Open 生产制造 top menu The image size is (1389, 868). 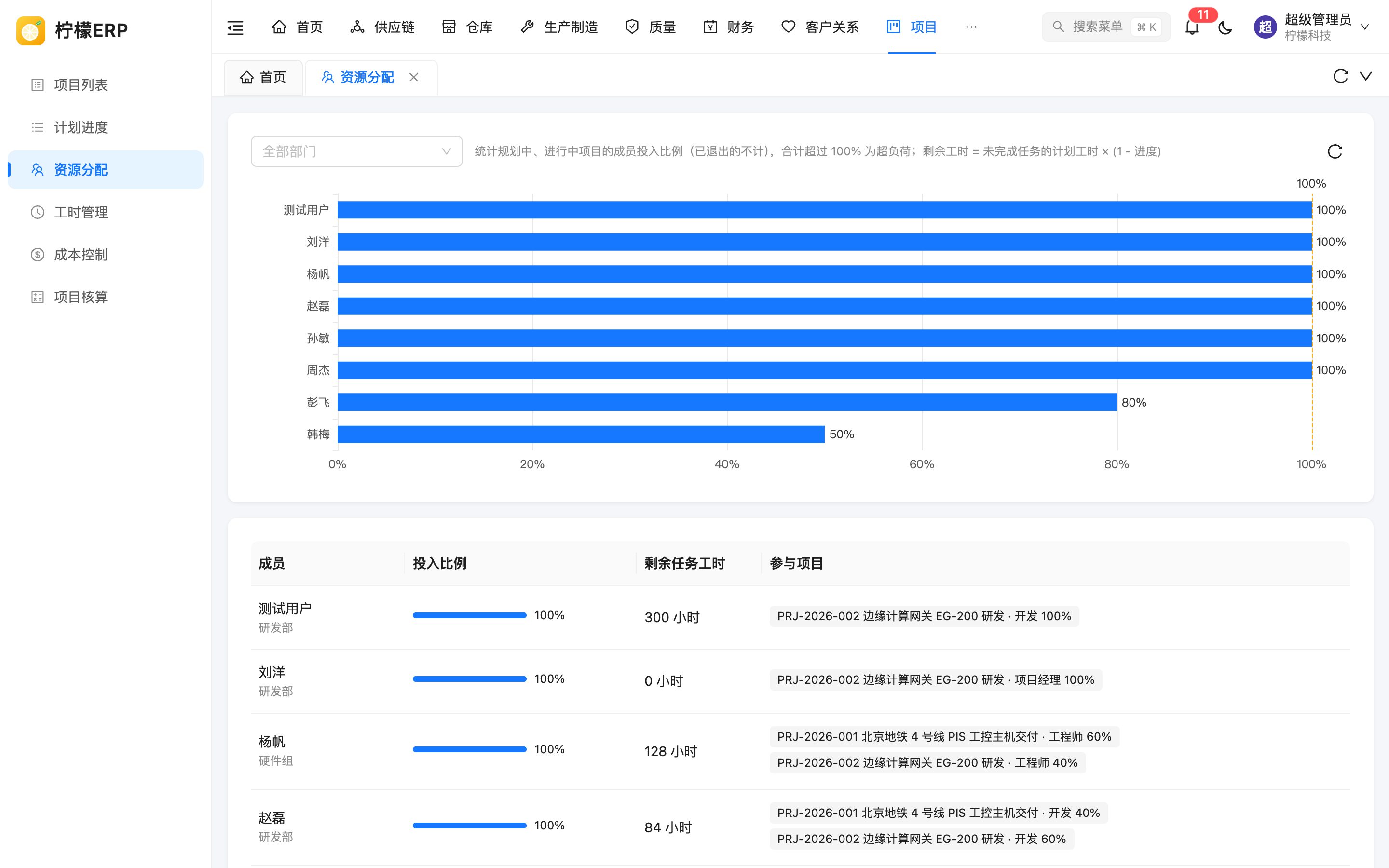[559, 27]
